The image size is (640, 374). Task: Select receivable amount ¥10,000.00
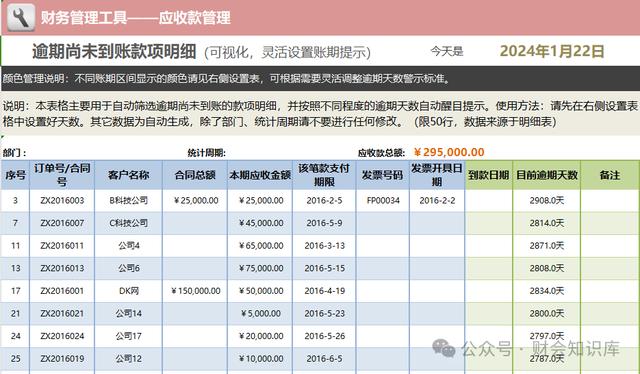[x=261, y=358]
